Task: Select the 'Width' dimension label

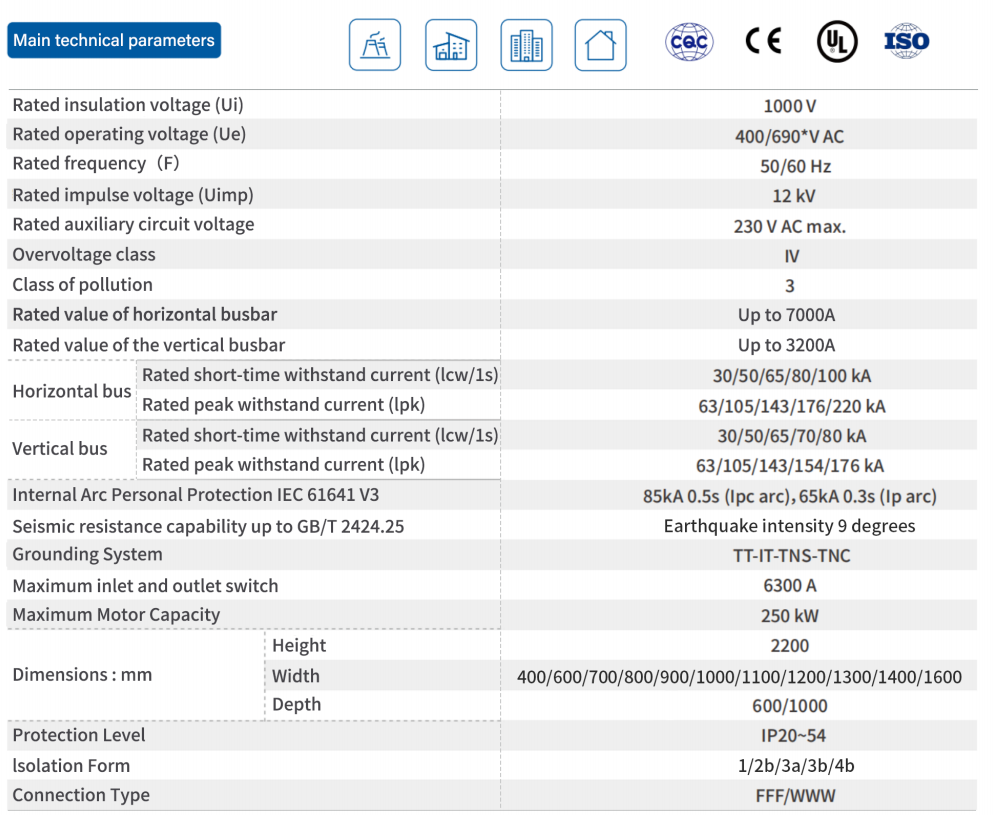Action: click(295, 676)
